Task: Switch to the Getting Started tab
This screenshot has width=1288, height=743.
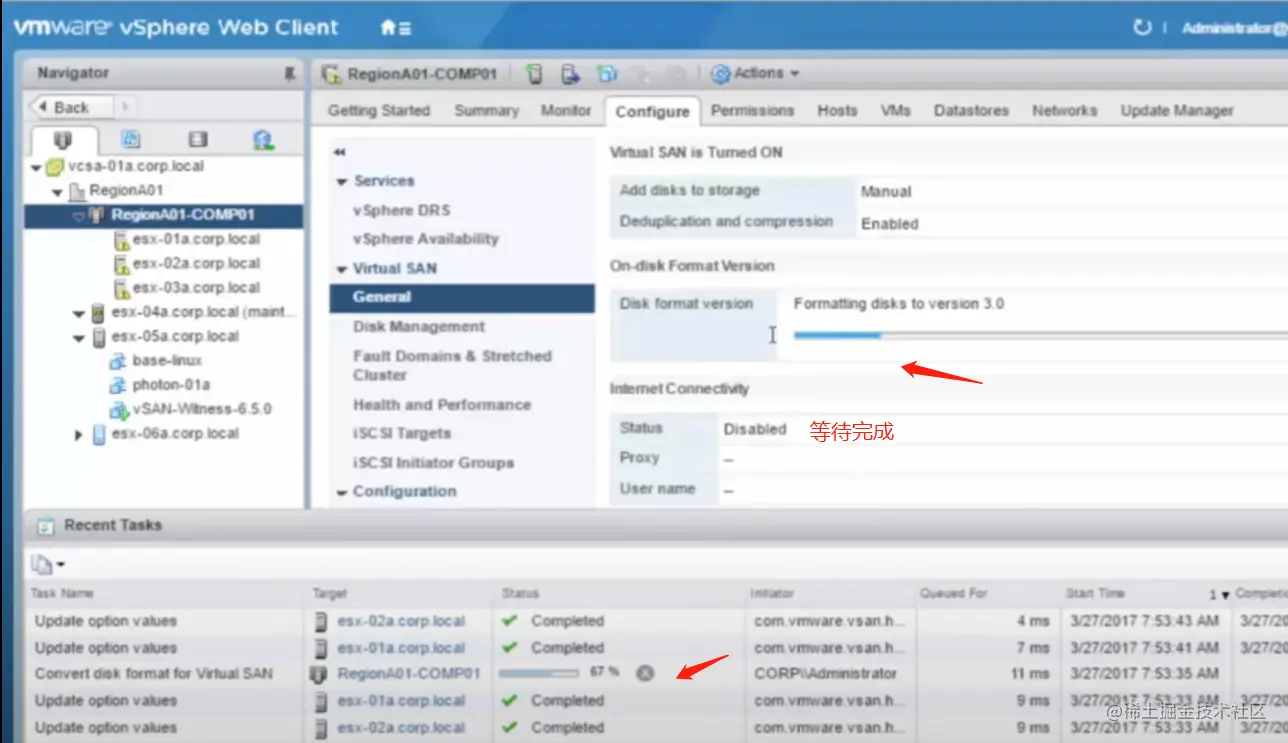Action: click(379, 111)
